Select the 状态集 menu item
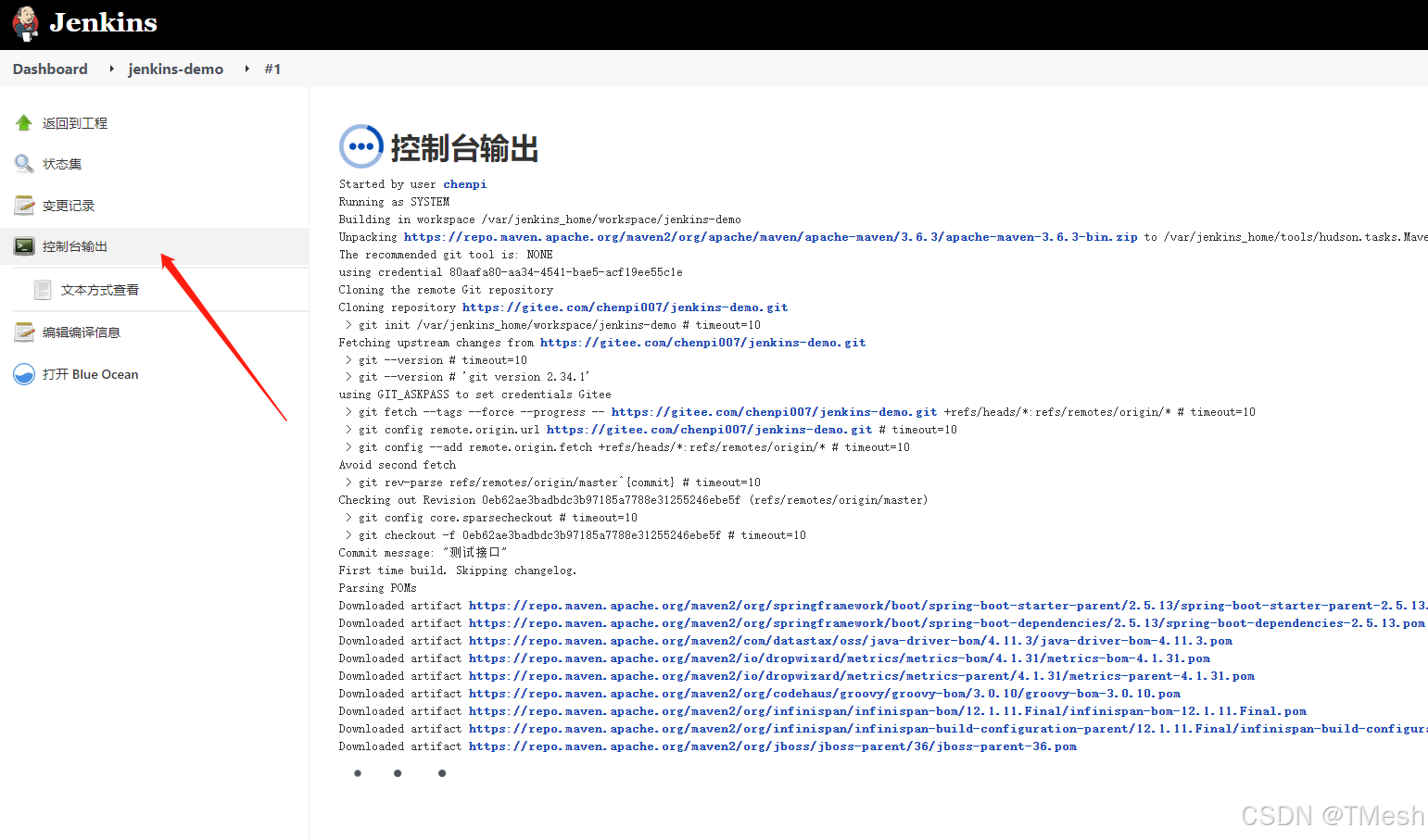 point(62,164)
